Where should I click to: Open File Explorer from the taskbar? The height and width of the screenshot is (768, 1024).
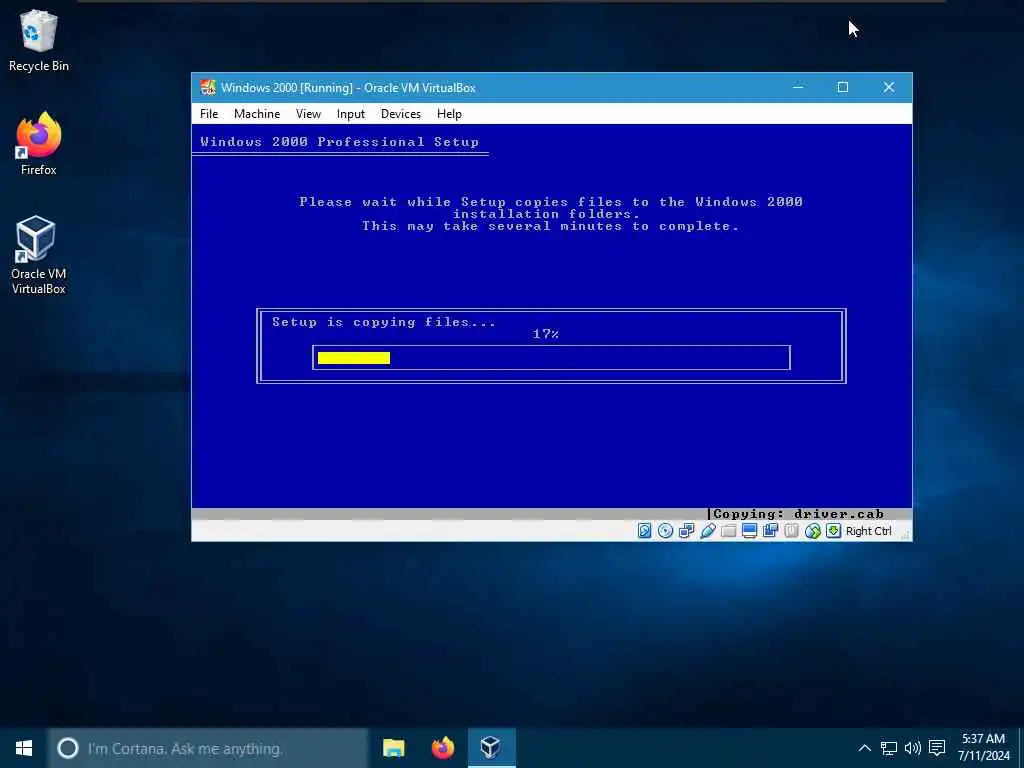(394, 748)
